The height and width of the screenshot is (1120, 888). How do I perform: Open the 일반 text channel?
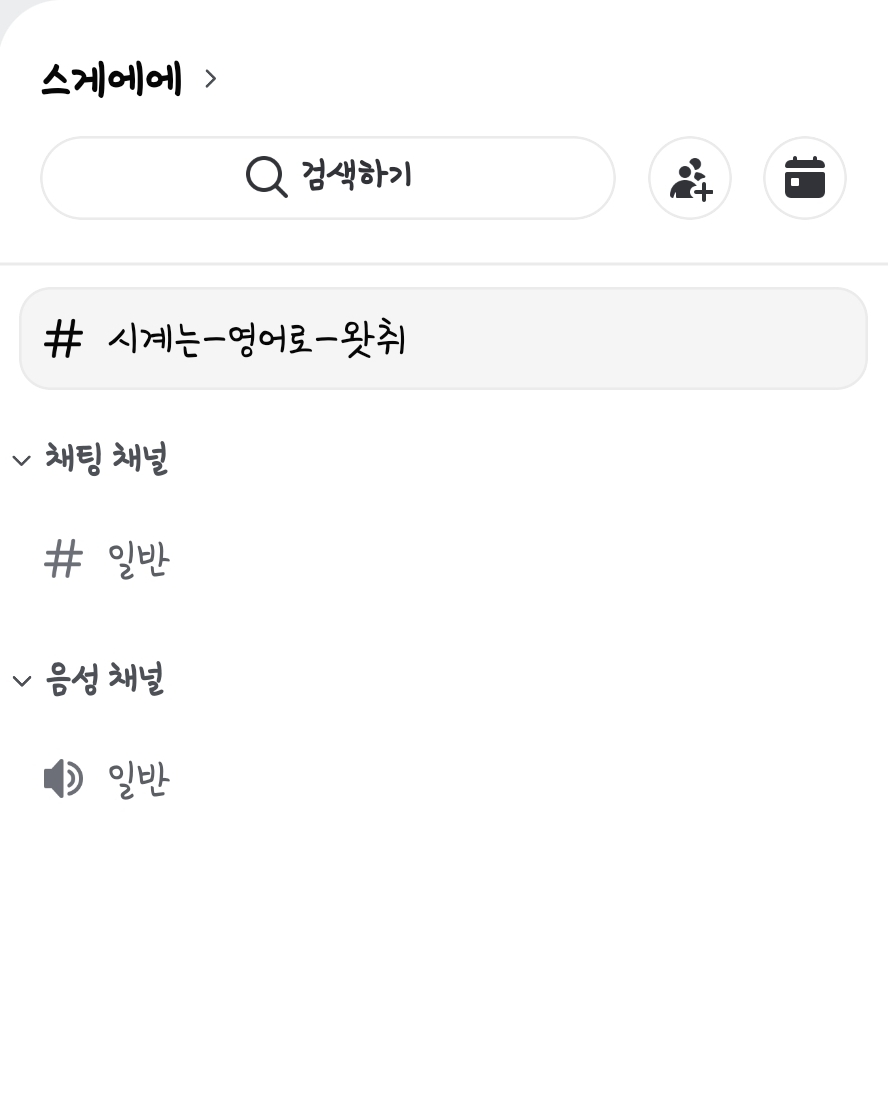[139, 559]
